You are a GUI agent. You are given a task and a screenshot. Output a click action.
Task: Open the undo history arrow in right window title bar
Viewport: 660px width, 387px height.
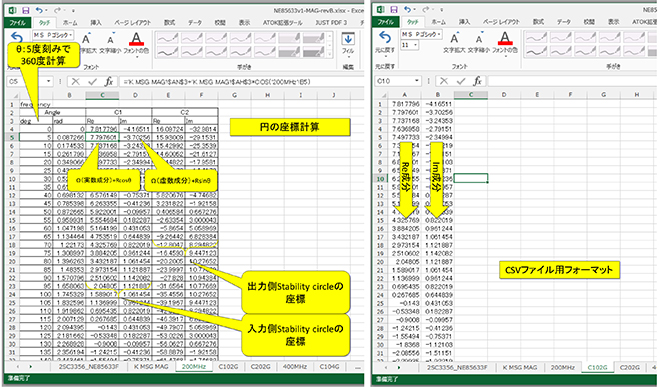[414, 9]
